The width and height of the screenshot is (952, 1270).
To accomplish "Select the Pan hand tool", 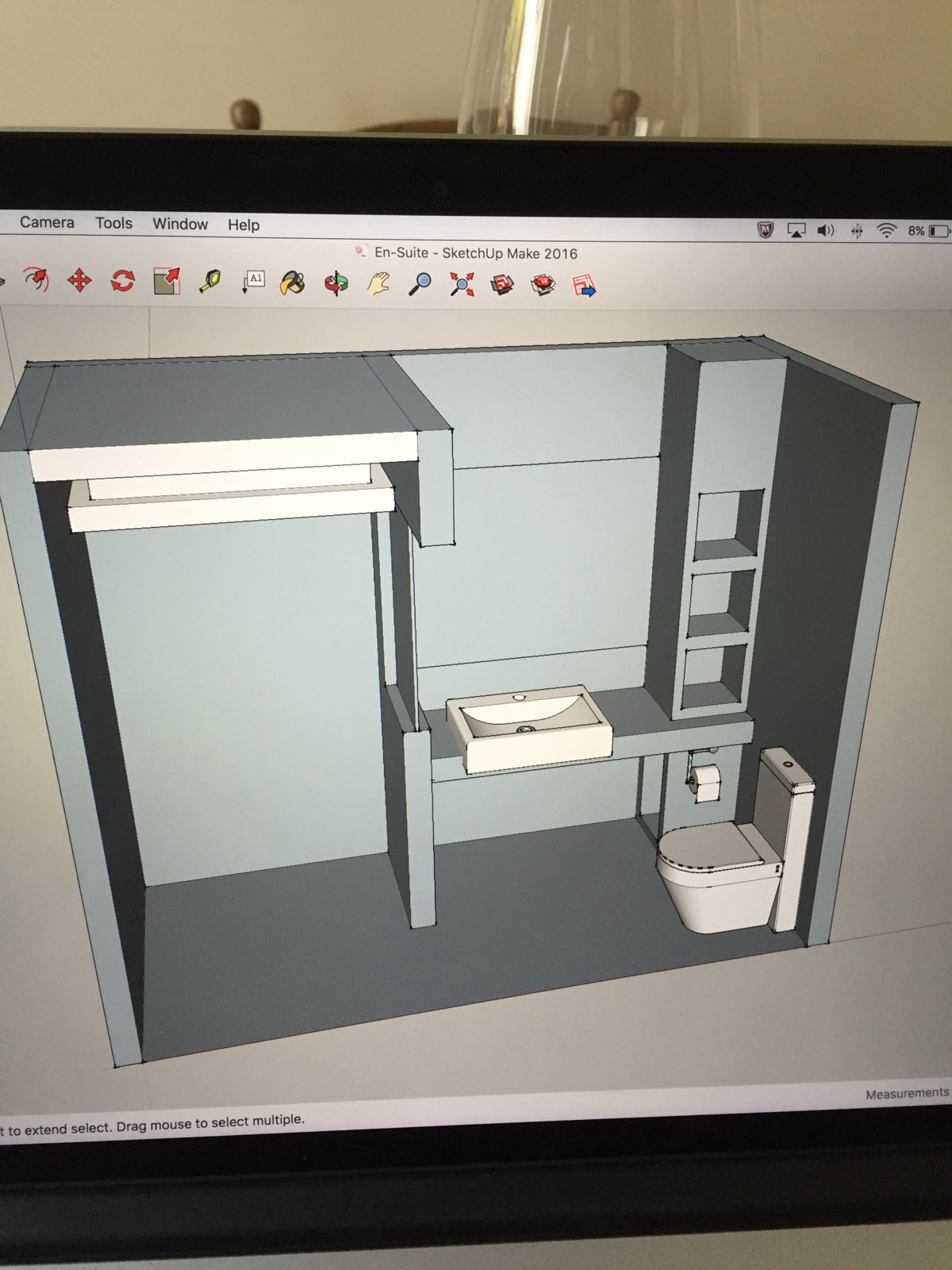I will [378, 283].
